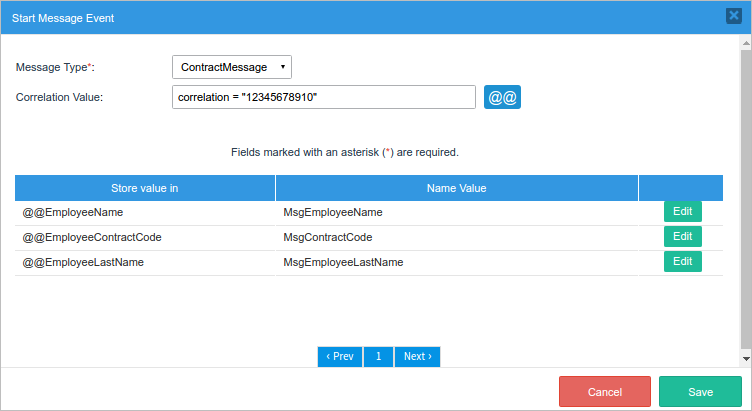The image size is (752, 411).
Task: Click the 'Store value in' column header
Action: 145,188
